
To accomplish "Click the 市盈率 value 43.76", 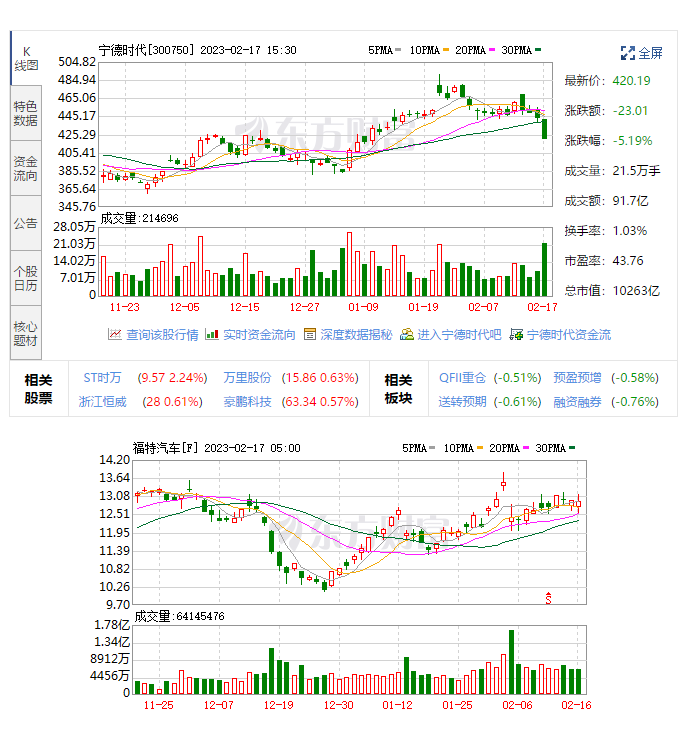I will 628,261.
